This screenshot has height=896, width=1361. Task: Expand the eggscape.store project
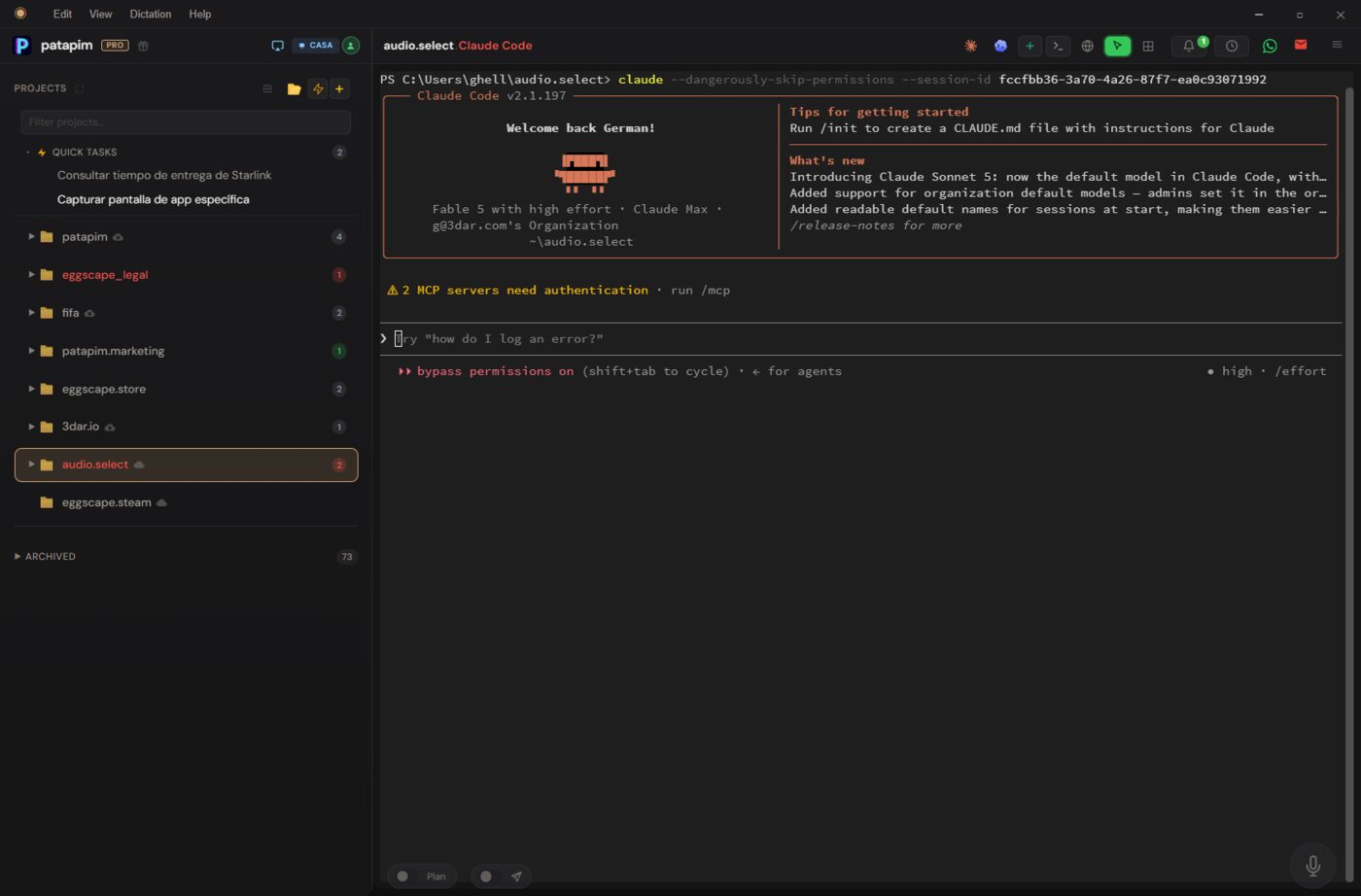pyautogui.click(x=31, y=389)
